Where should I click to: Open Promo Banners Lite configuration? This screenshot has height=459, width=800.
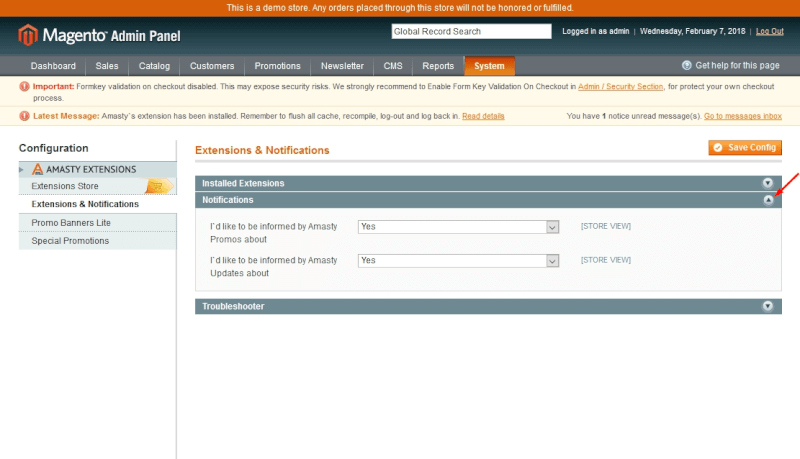click(71, 223)
